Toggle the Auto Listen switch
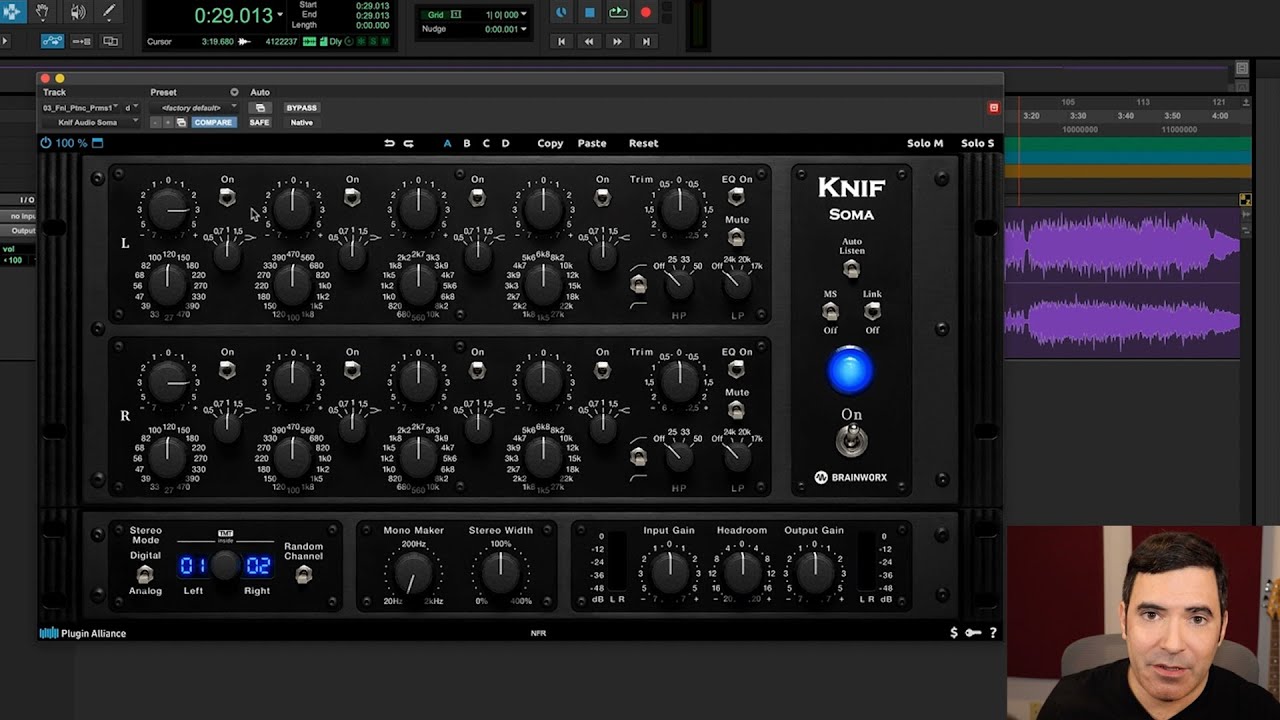The width and height of the screenshot is (1280, 720). pos(851,269)
